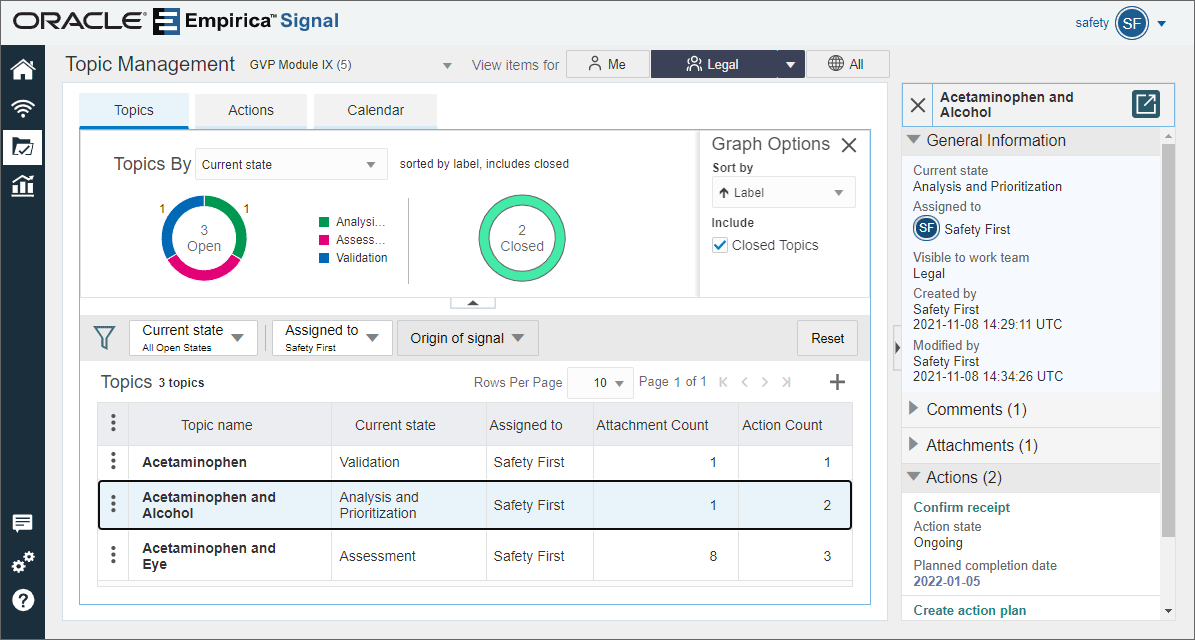Open Legal work team dropdown arrow
The width and height of the screenshot is (1195, 640).
(x=791, y=65)
